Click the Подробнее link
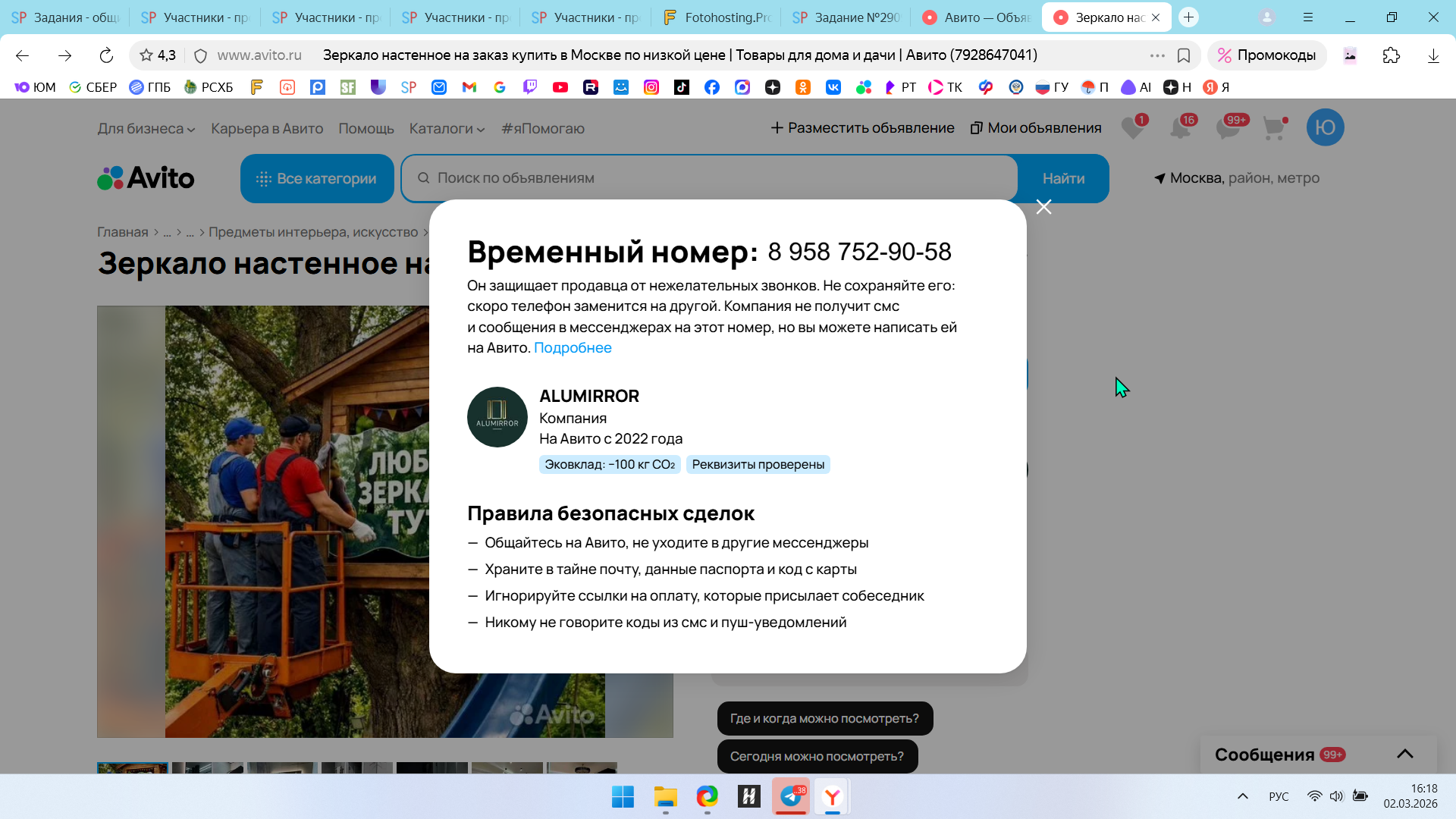The width and height of the screenshot is (1456, 819). (573, 348)
